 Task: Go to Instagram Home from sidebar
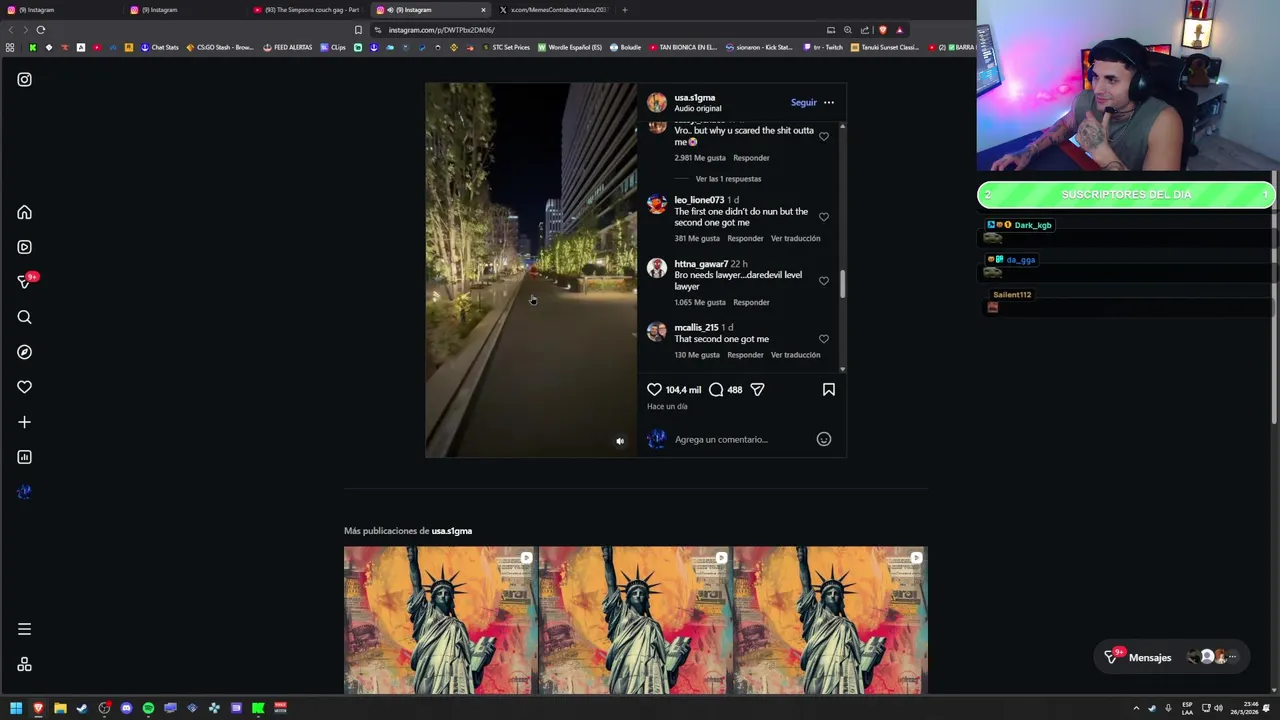click(x=24, y=212)
